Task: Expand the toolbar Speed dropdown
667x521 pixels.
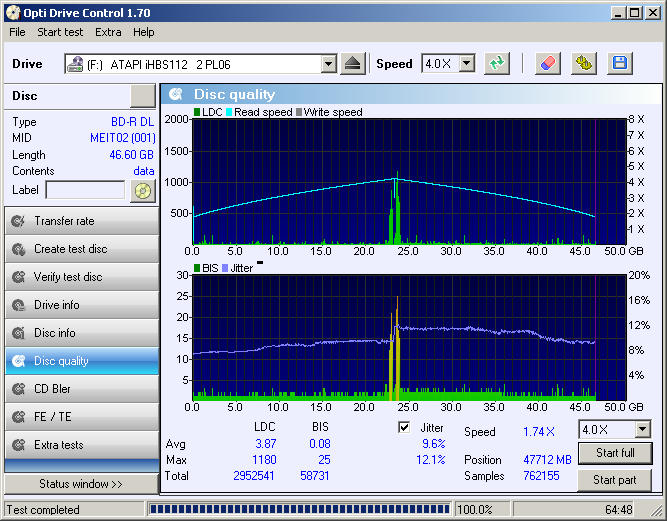Action: coord(467,64)
